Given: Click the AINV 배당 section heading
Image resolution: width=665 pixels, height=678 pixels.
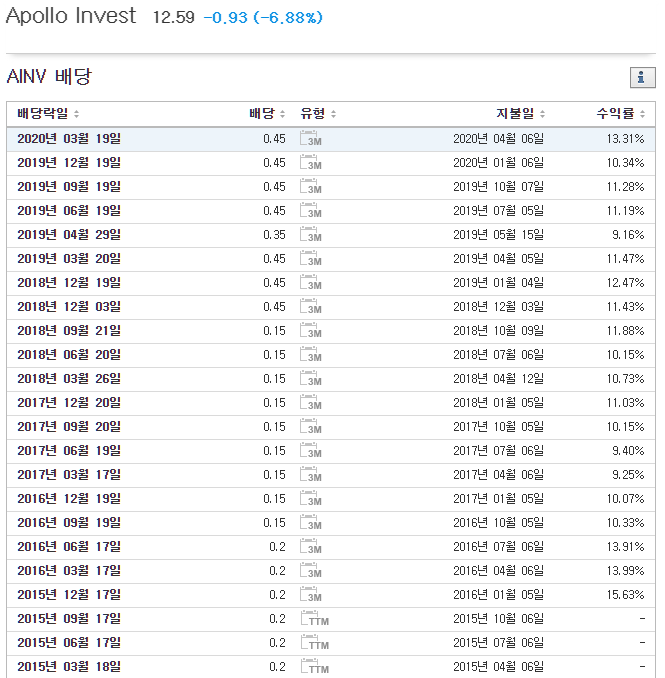Looking at the screenshot, I should pyautogui.click(x=49, y=77).
